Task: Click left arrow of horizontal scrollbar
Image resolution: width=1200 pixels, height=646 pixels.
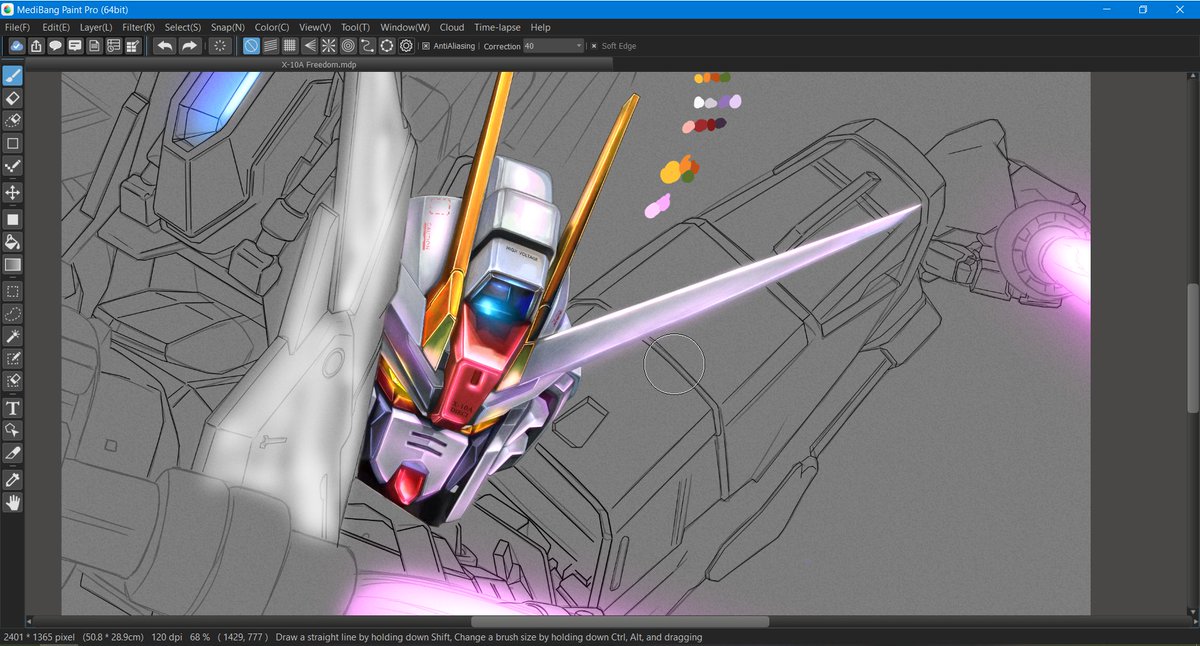Action: tap(31, 622)
